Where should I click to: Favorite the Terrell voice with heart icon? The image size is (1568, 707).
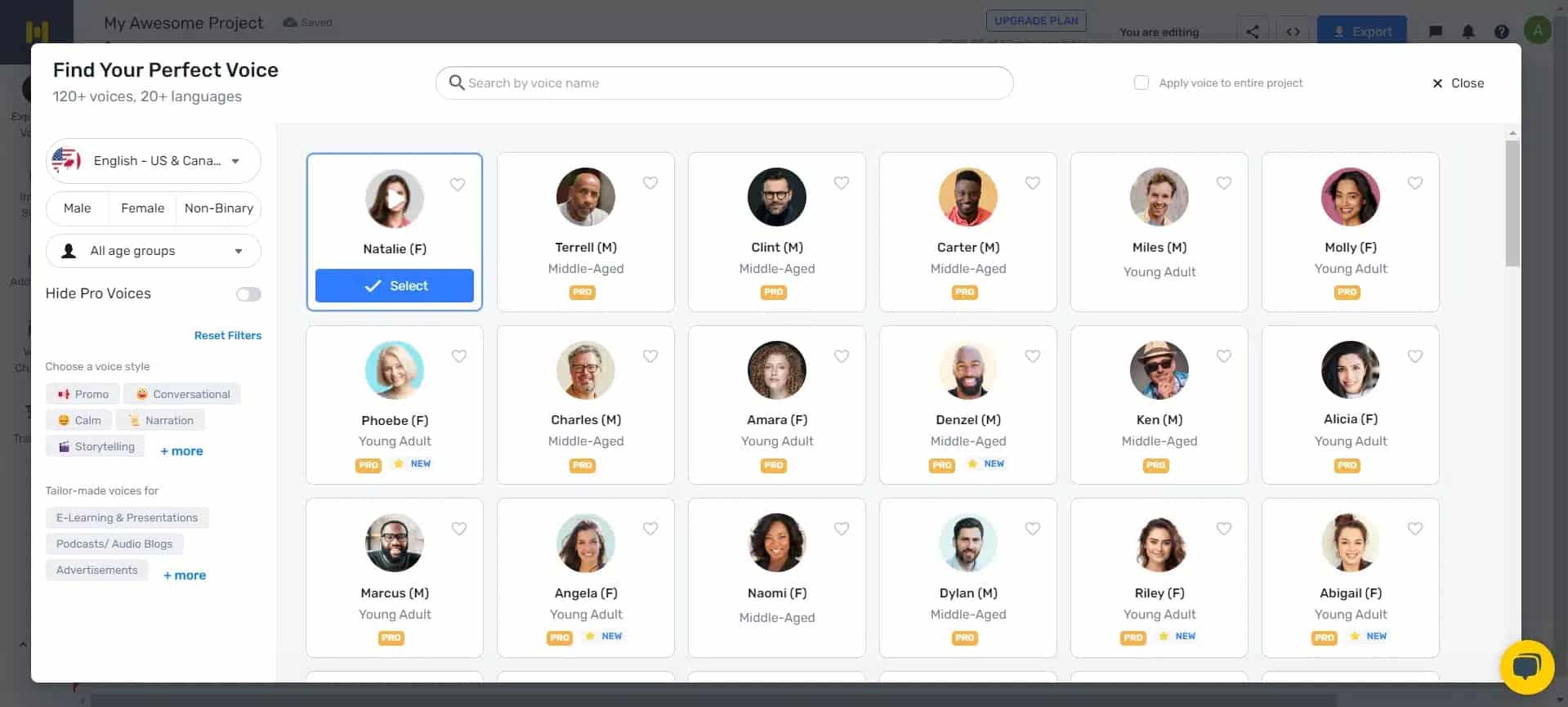tap(650, 183)
